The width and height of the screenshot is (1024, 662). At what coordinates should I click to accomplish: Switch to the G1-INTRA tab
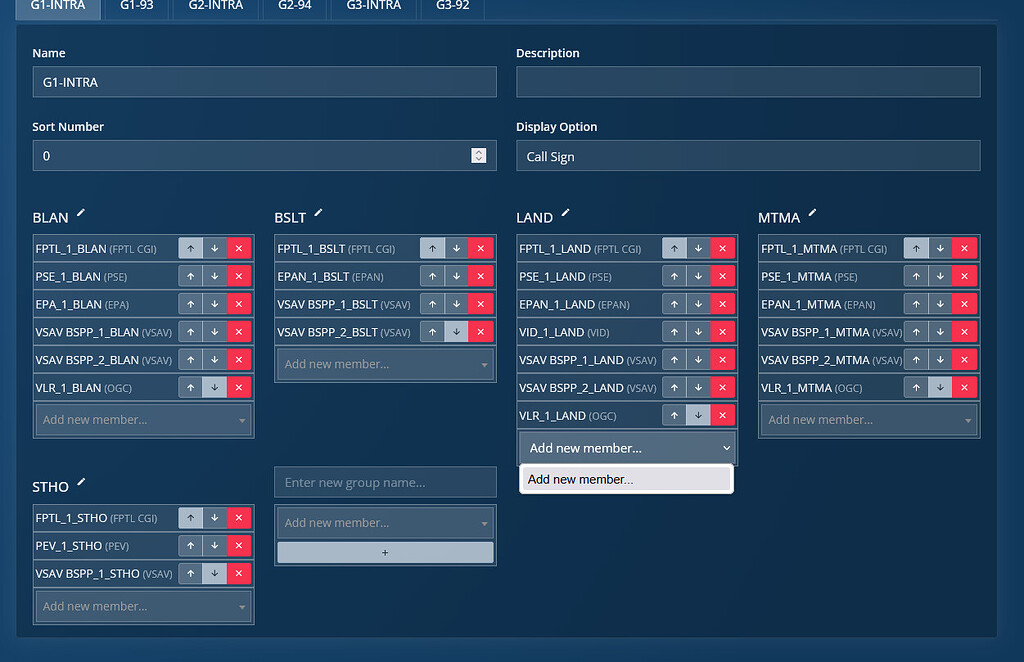coord(58,7)
